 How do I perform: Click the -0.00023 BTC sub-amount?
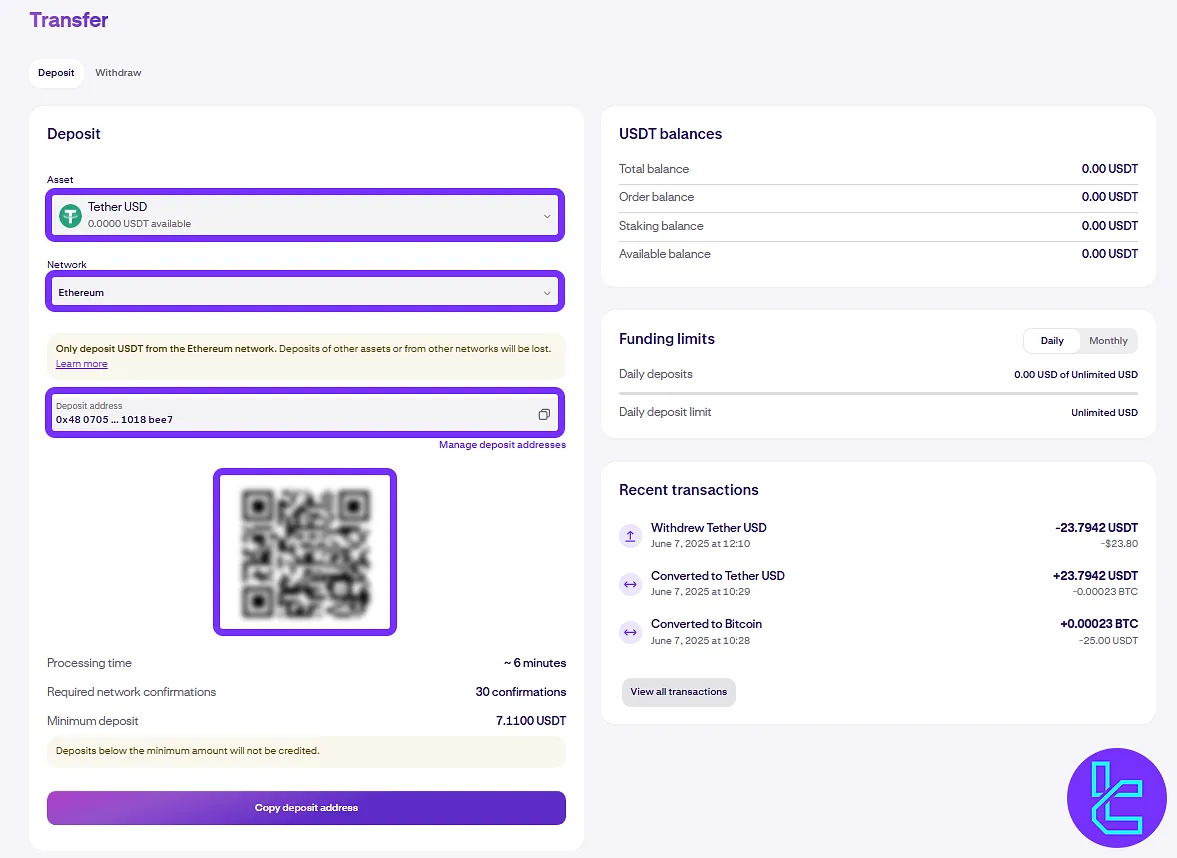point(1105,592)
